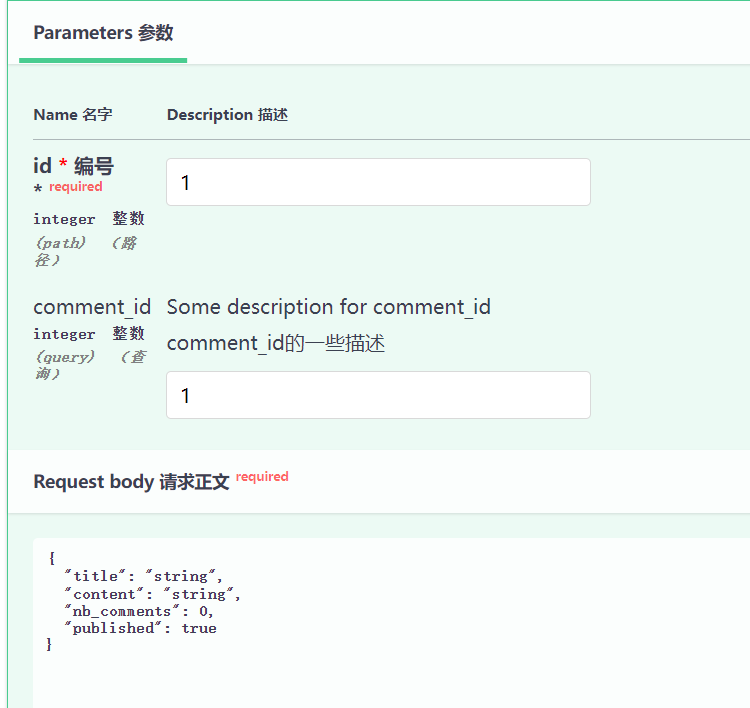Click the 'comment_id的一些描述' translated description
Image resolution: width=750 pixels, height=708 pixels.
pos(276,343)
